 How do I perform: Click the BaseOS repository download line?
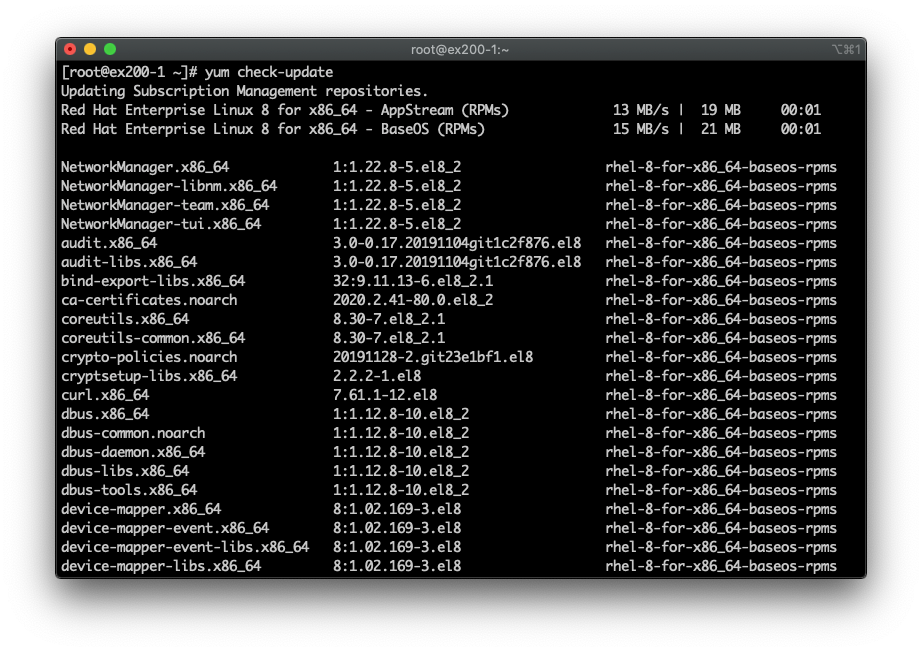[275, 129]
